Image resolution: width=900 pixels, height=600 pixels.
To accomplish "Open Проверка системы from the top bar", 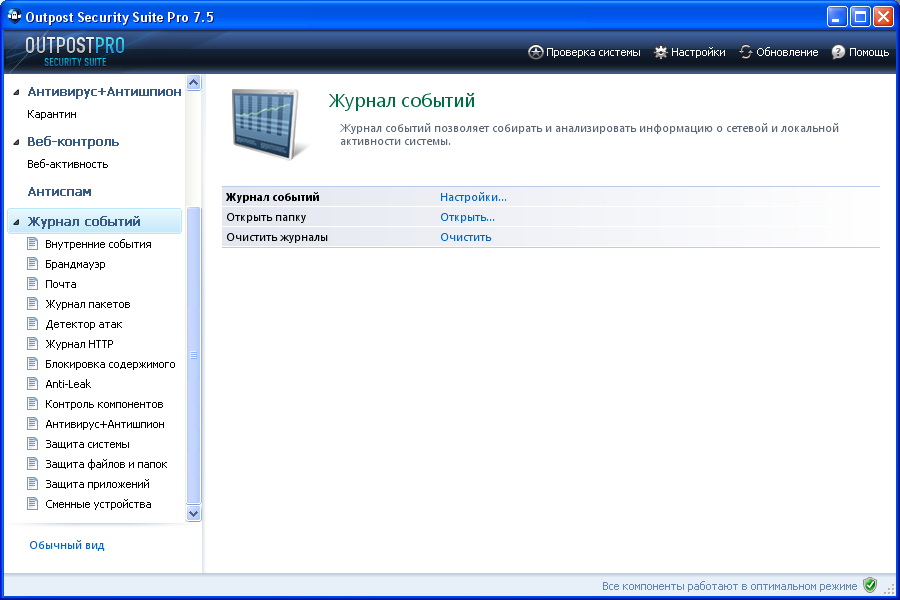I will coord(584,52).
